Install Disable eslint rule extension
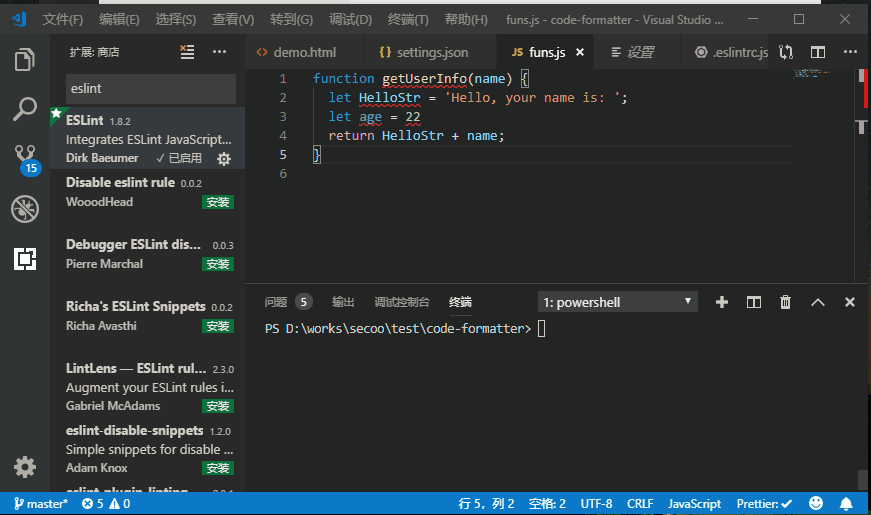Screen dimensions: 871x515 coord(218,202)
